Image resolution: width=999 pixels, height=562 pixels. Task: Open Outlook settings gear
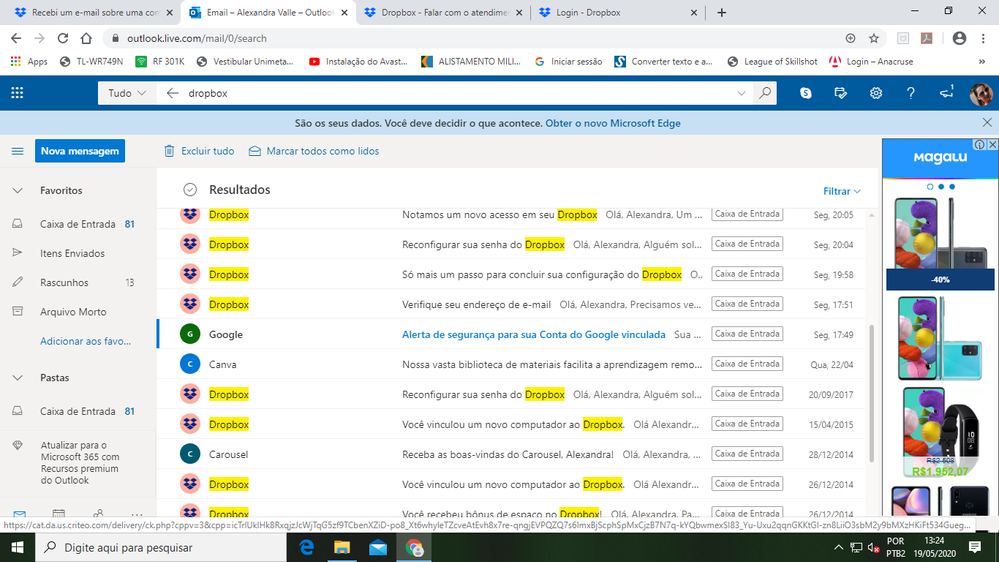pos(875,93)
